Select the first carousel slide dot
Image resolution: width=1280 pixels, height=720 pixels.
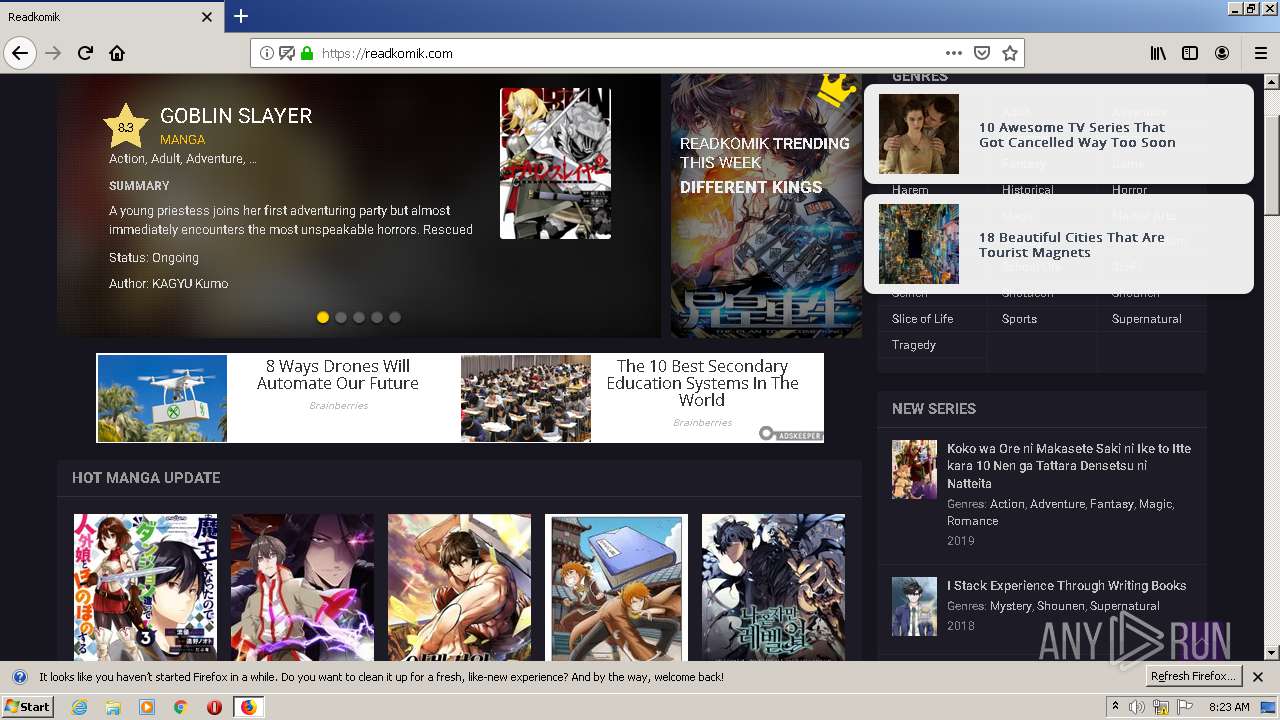(323, 317)
